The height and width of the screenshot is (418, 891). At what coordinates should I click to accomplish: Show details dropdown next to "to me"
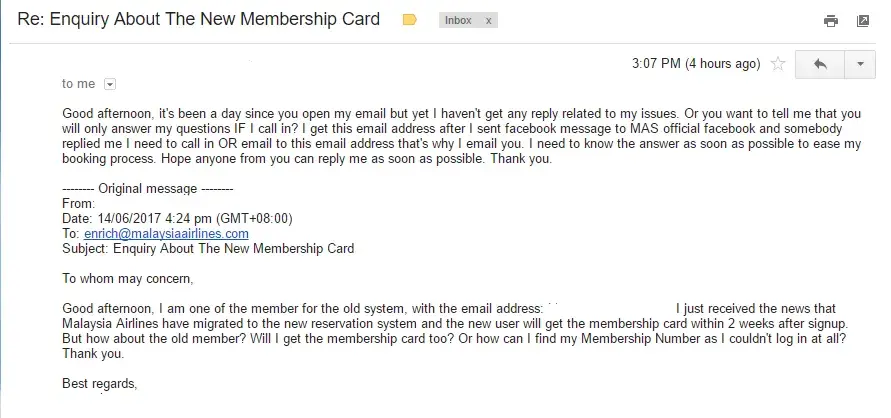pyautogui.click(x=110, y=84)
